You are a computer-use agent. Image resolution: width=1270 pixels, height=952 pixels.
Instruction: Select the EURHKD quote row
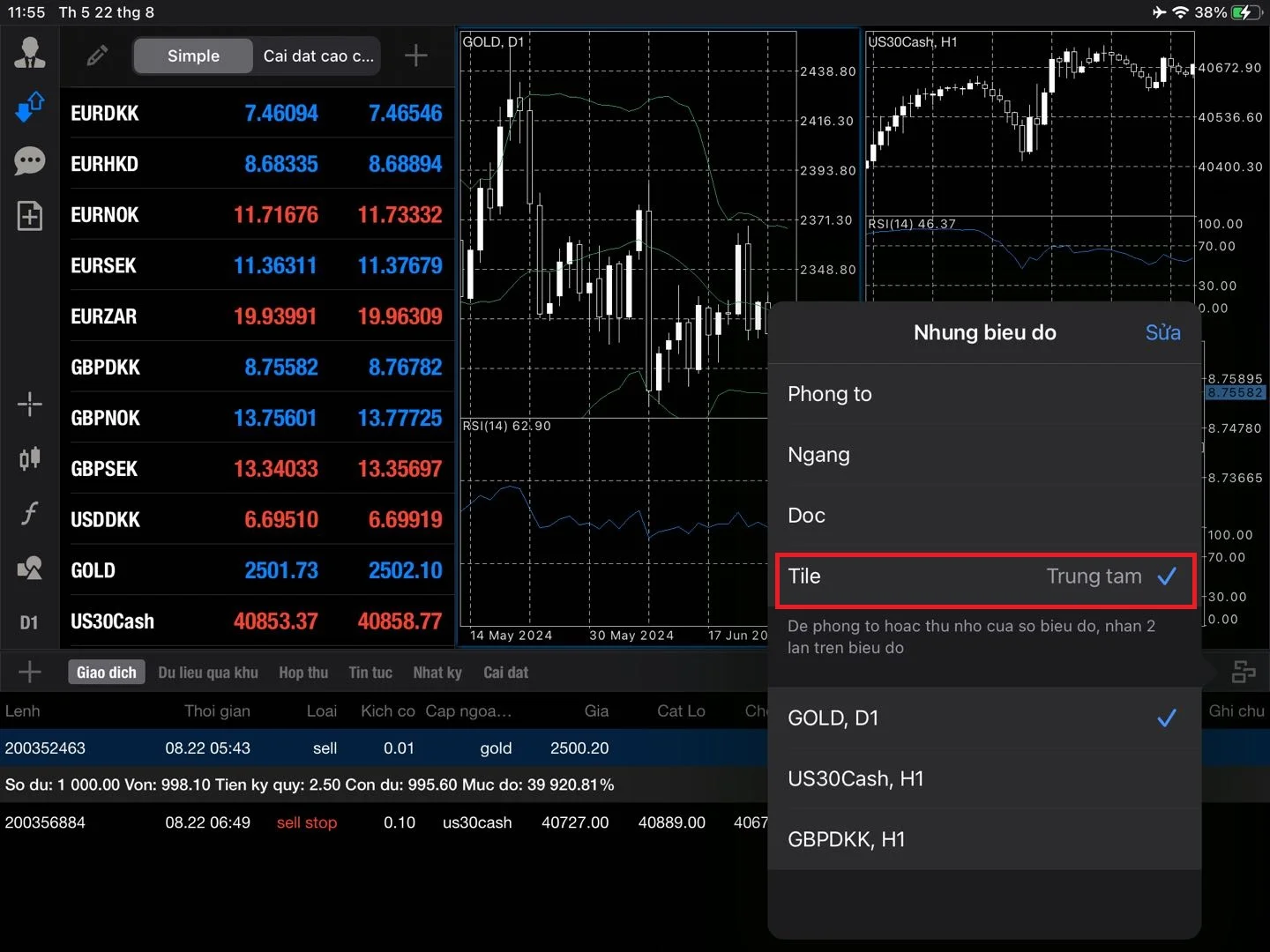258,164
